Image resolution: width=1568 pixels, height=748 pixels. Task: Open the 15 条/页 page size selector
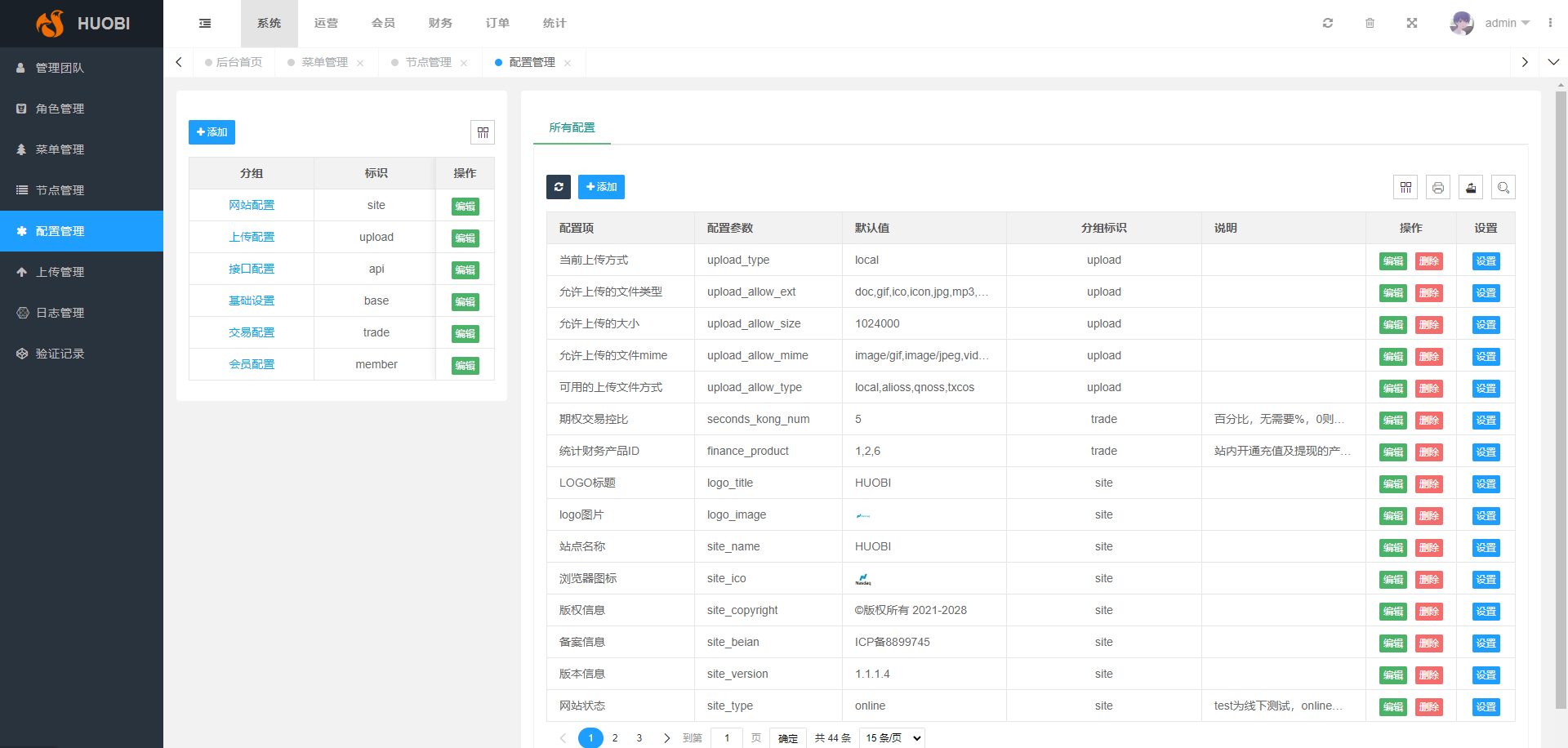click(x=892, y=738)
